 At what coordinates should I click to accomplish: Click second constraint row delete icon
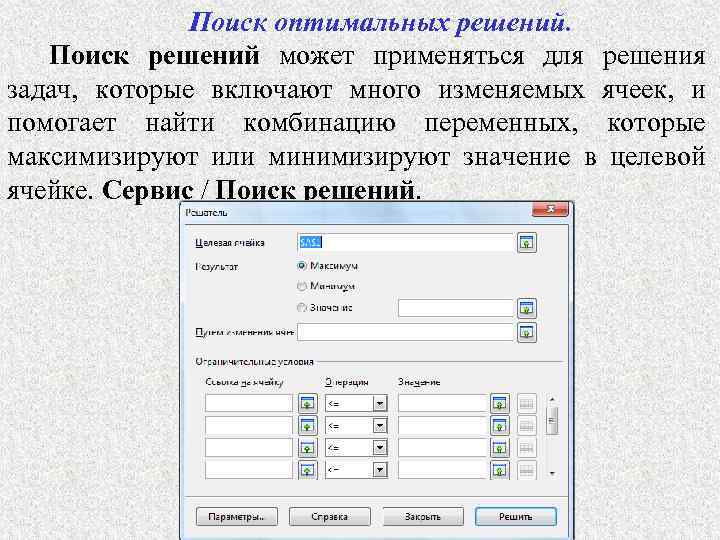[527, 426]
